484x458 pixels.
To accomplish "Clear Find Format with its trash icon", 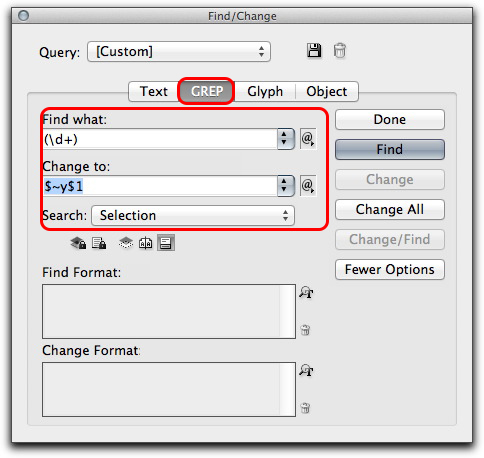I will [x=305, y=330].
